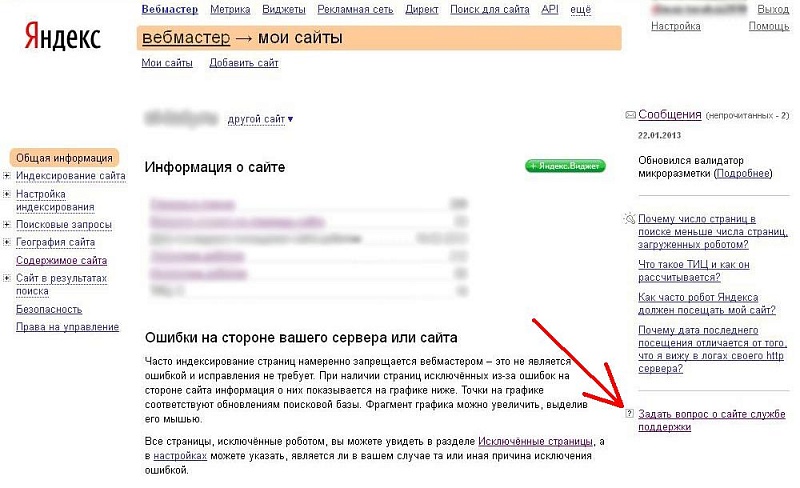This screenshot has width=800, height=488.
Task: Open the Настройка link in the header
Action: click(676, 26)
